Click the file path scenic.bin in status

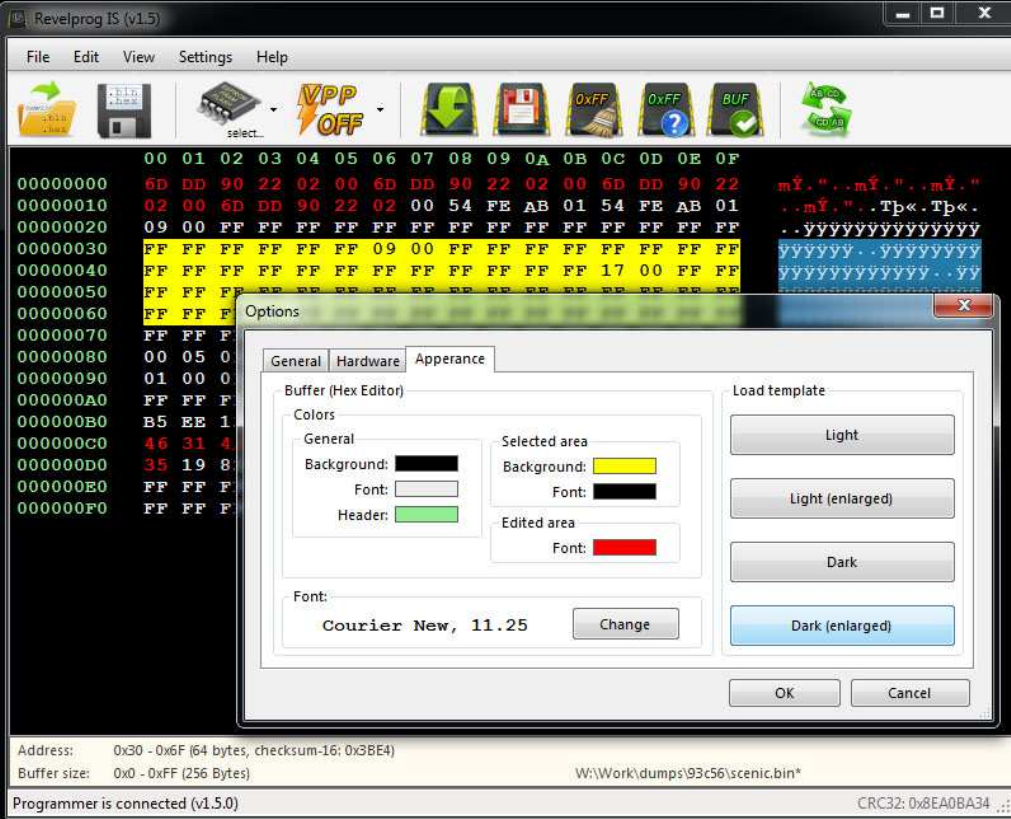pyautogui.click(x=688, y=773)
